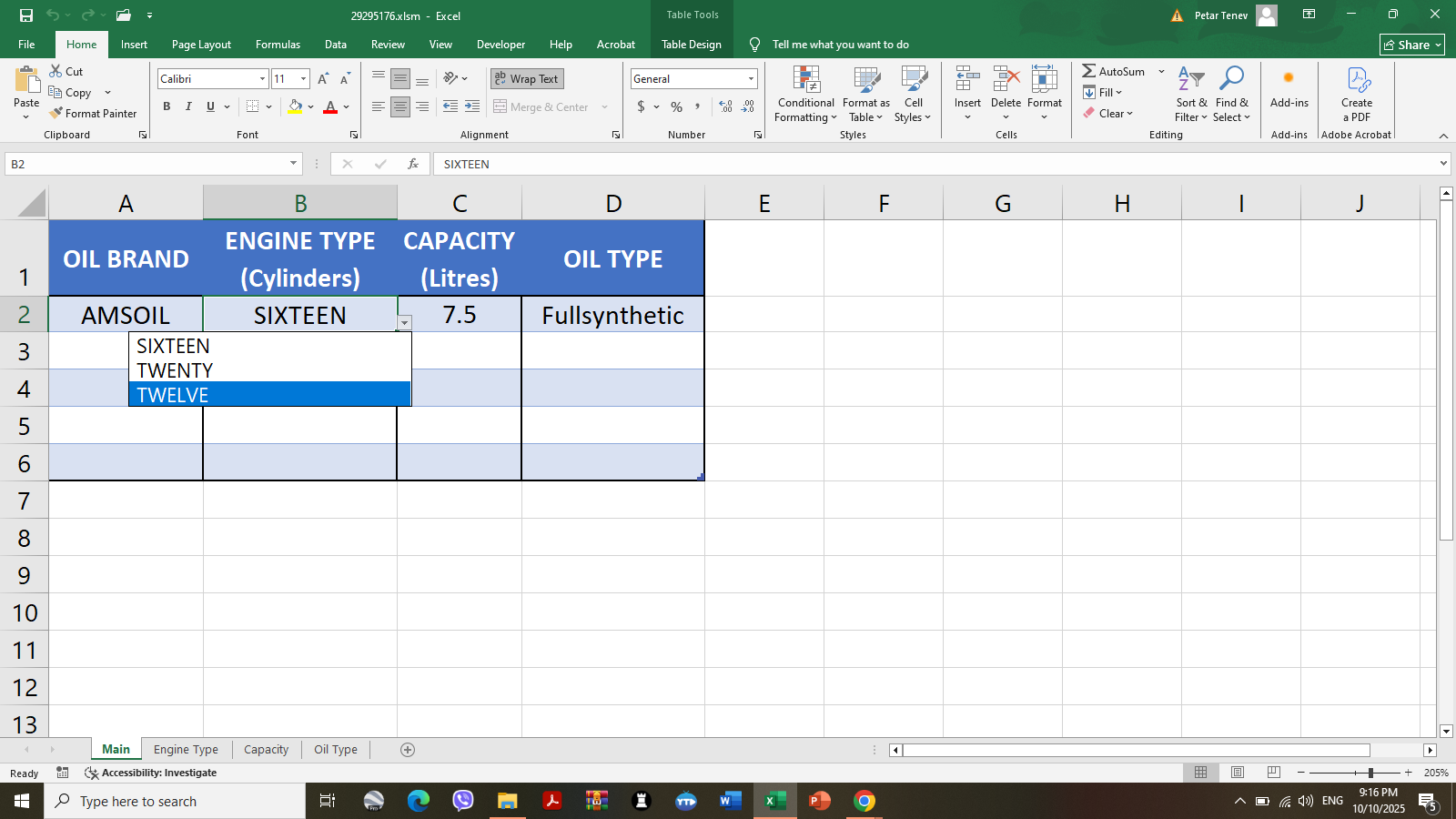Toggle Bold formatting

coord(167,106)
